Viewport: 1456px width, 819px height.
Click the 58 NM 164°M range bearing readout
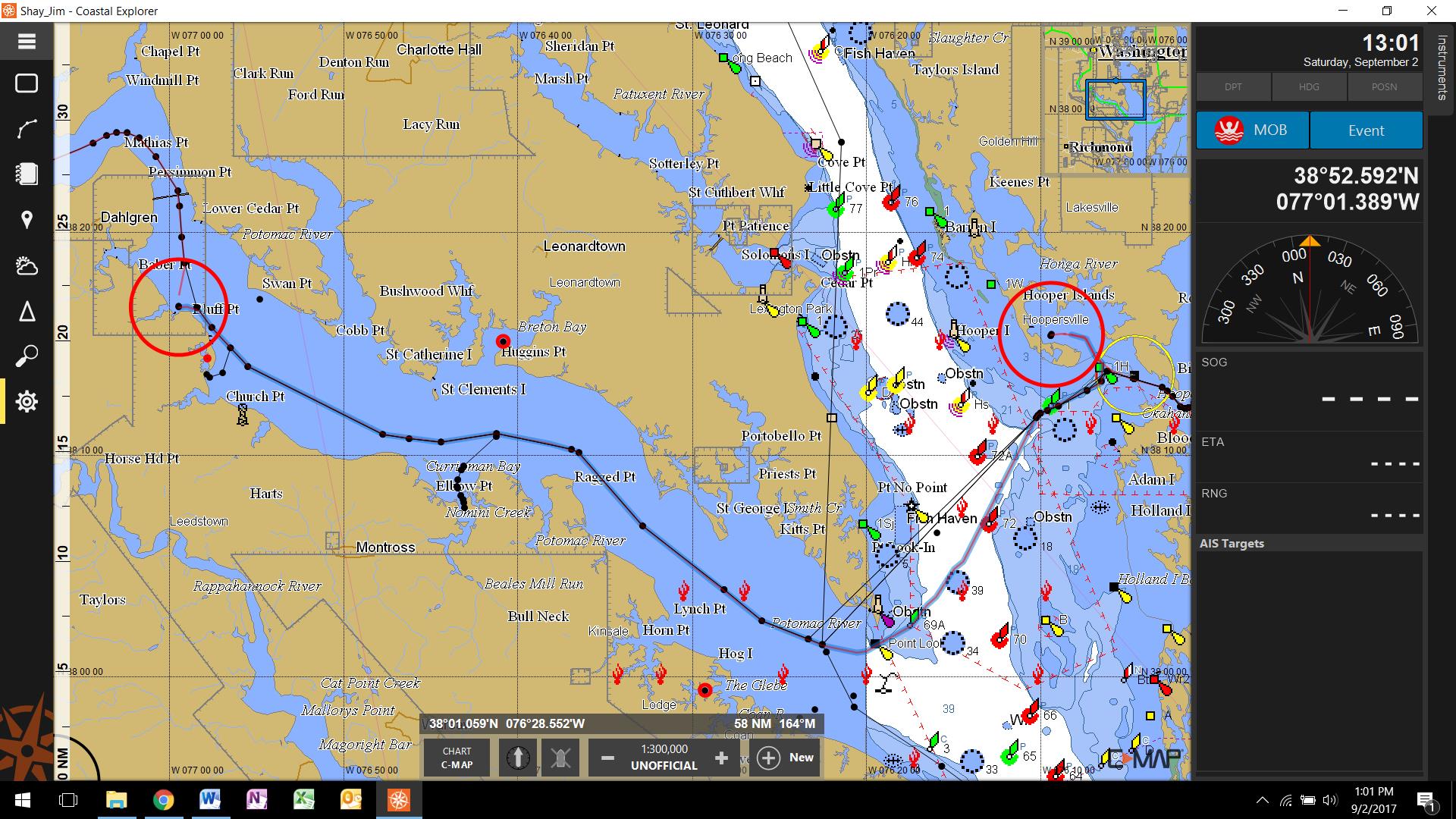(774, 723)
